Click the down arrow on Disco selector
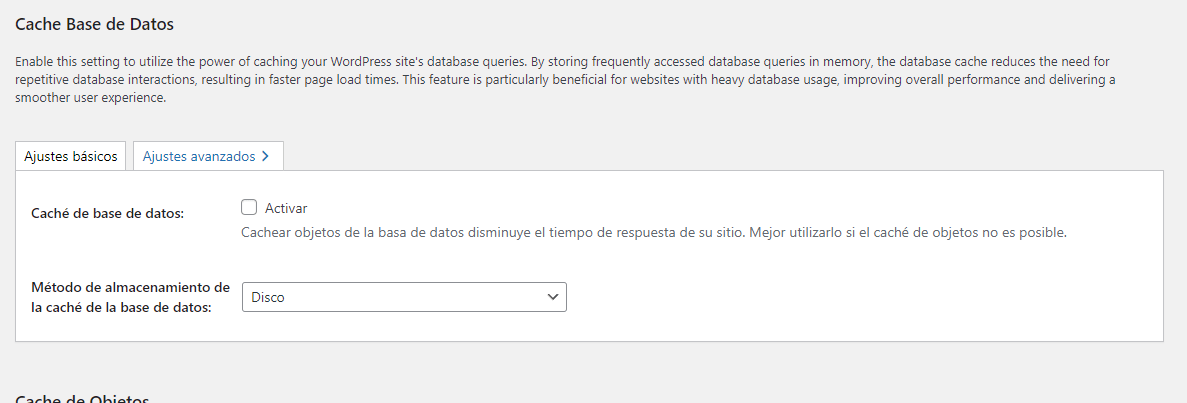Viewport: 1187px width, 403px height. coord(553,297)
